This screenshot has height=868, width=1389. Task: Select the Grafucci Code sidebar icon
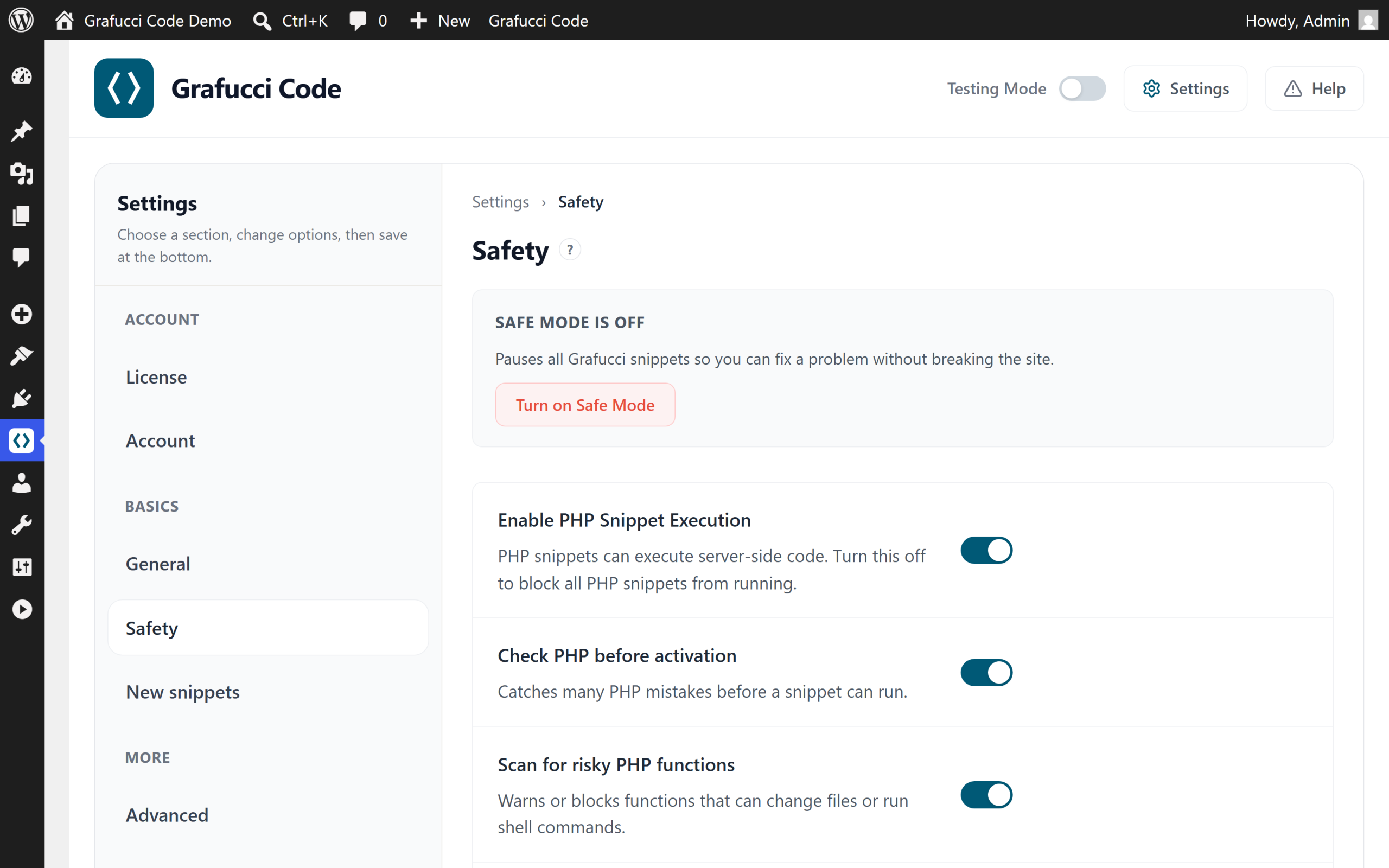tap(22, 441)
